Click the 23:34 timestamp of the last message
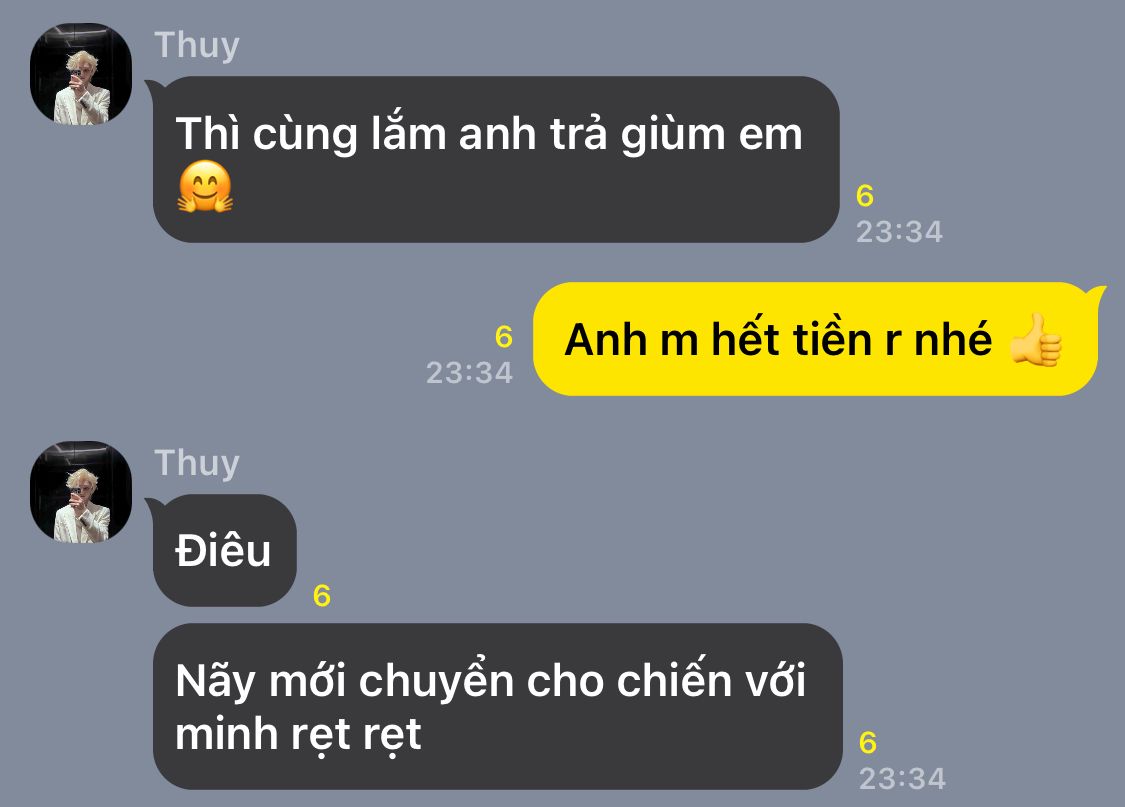 tap(902, 779)
